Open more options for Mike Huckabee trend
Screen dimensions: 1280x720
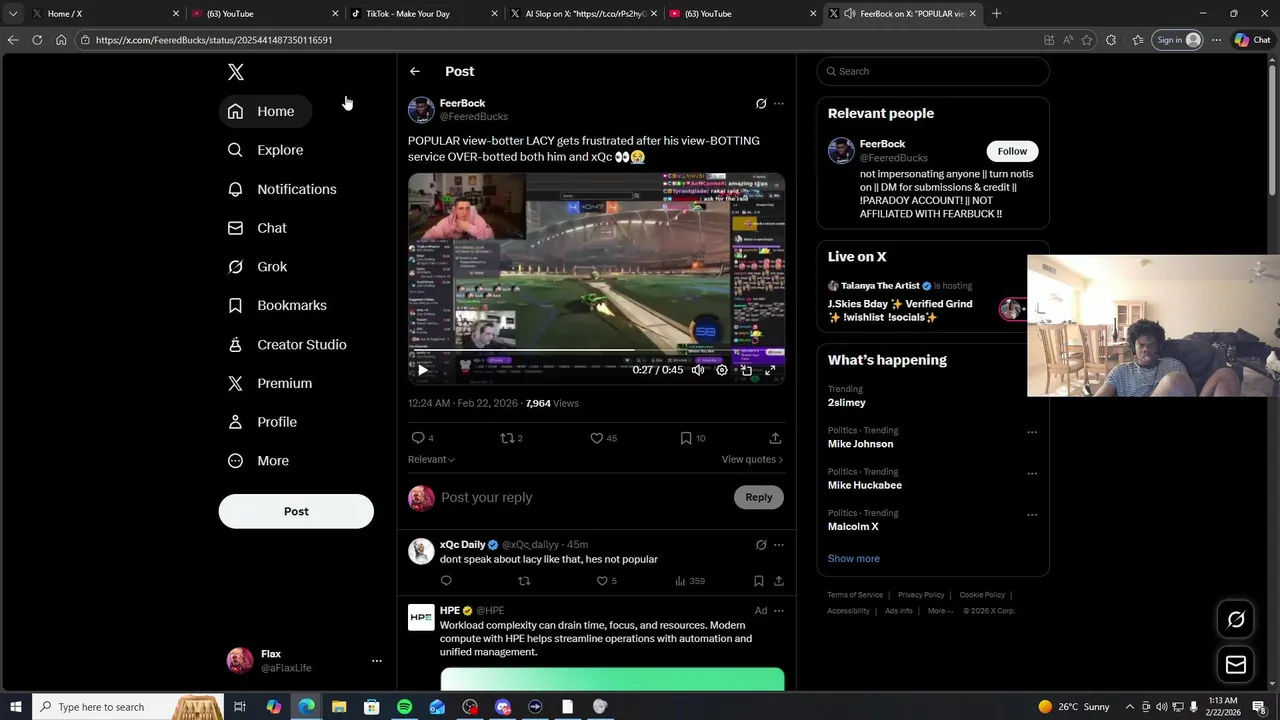click(1032, 474)
